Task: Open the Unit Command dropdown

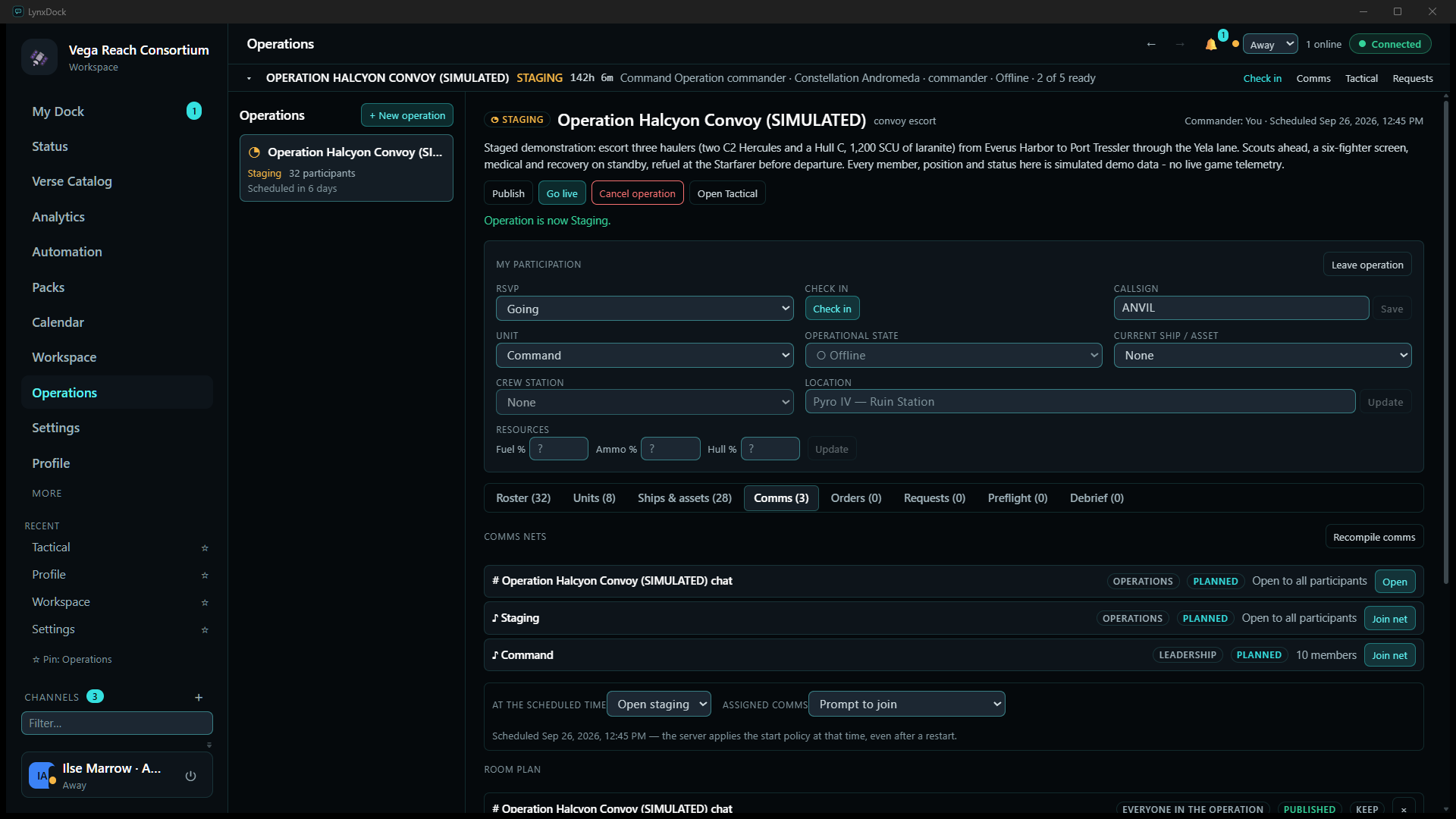Action: [645, 356]
